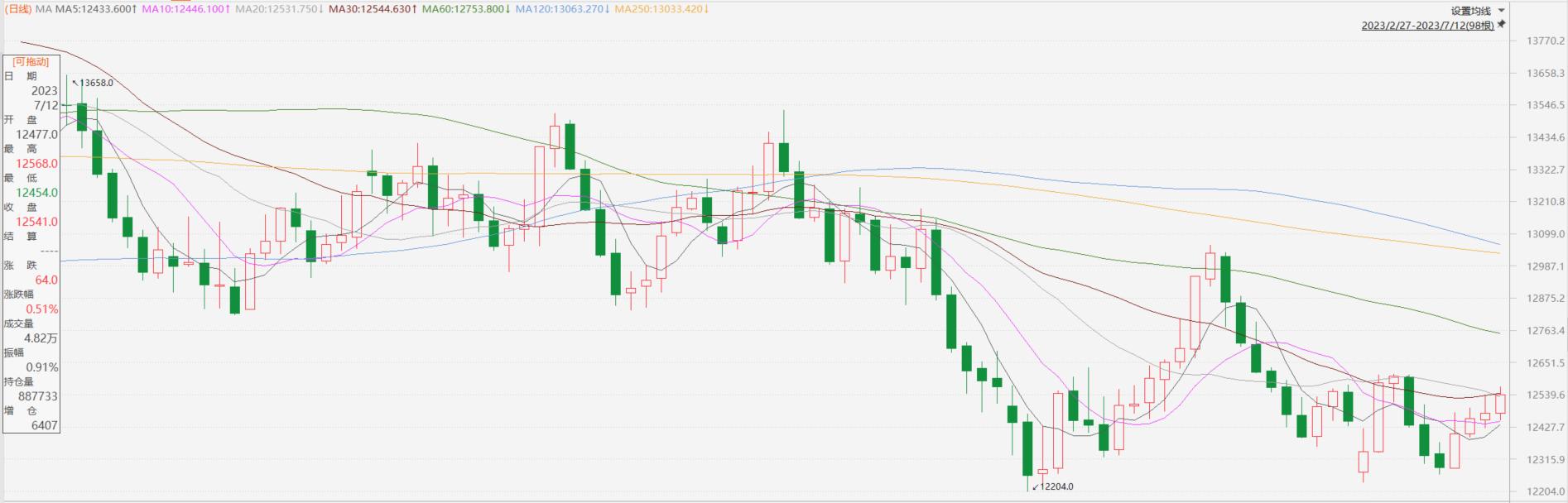Click the 13658.0 high price marker
Screen dimensions: 1568x503
(96, 83)
